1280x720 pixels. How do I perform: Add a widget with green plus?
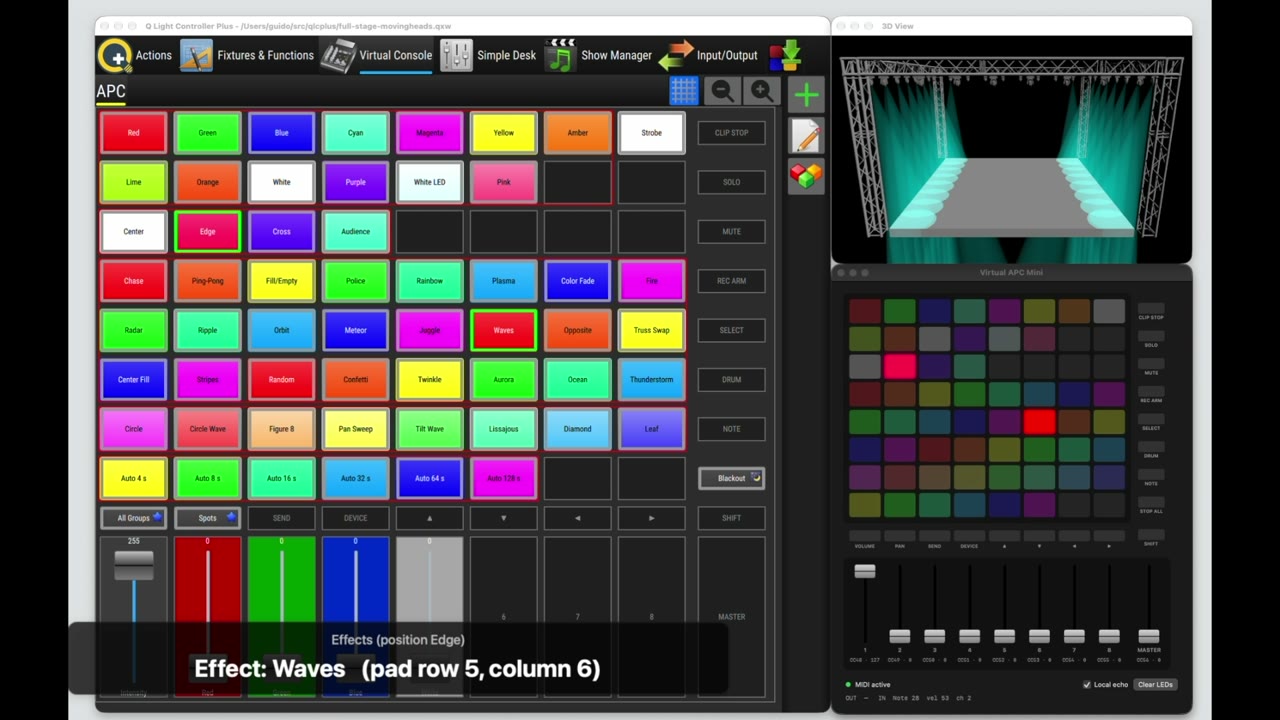point(806,95)
